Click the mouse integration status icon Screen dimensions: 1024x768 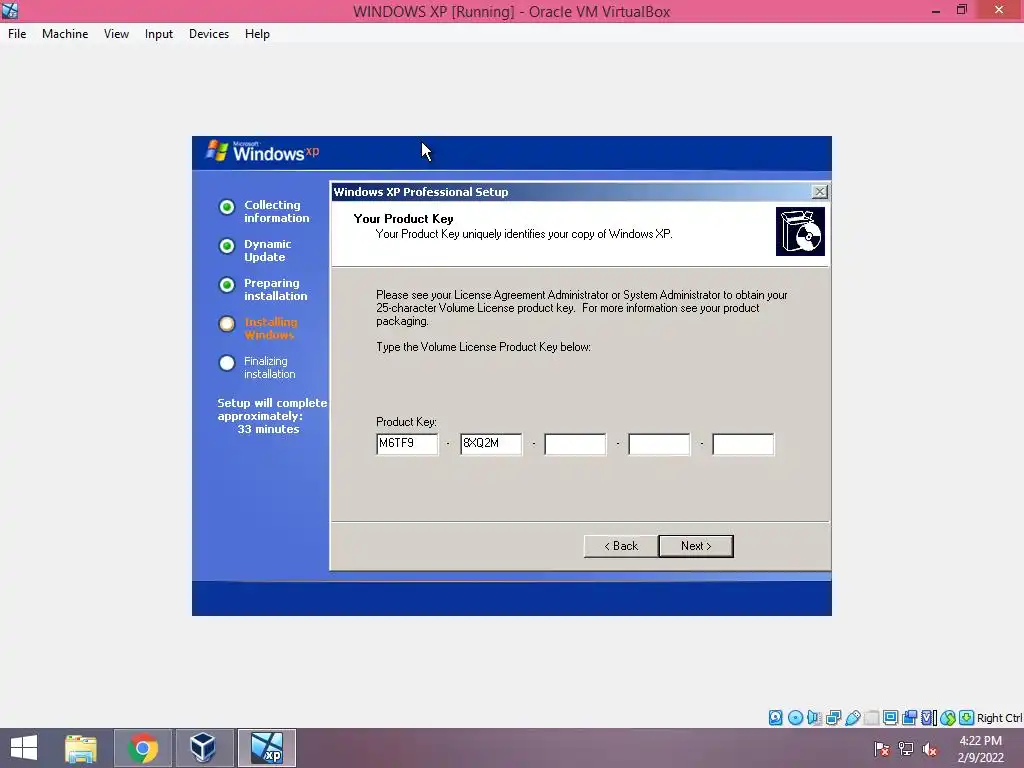coord(948,718)
